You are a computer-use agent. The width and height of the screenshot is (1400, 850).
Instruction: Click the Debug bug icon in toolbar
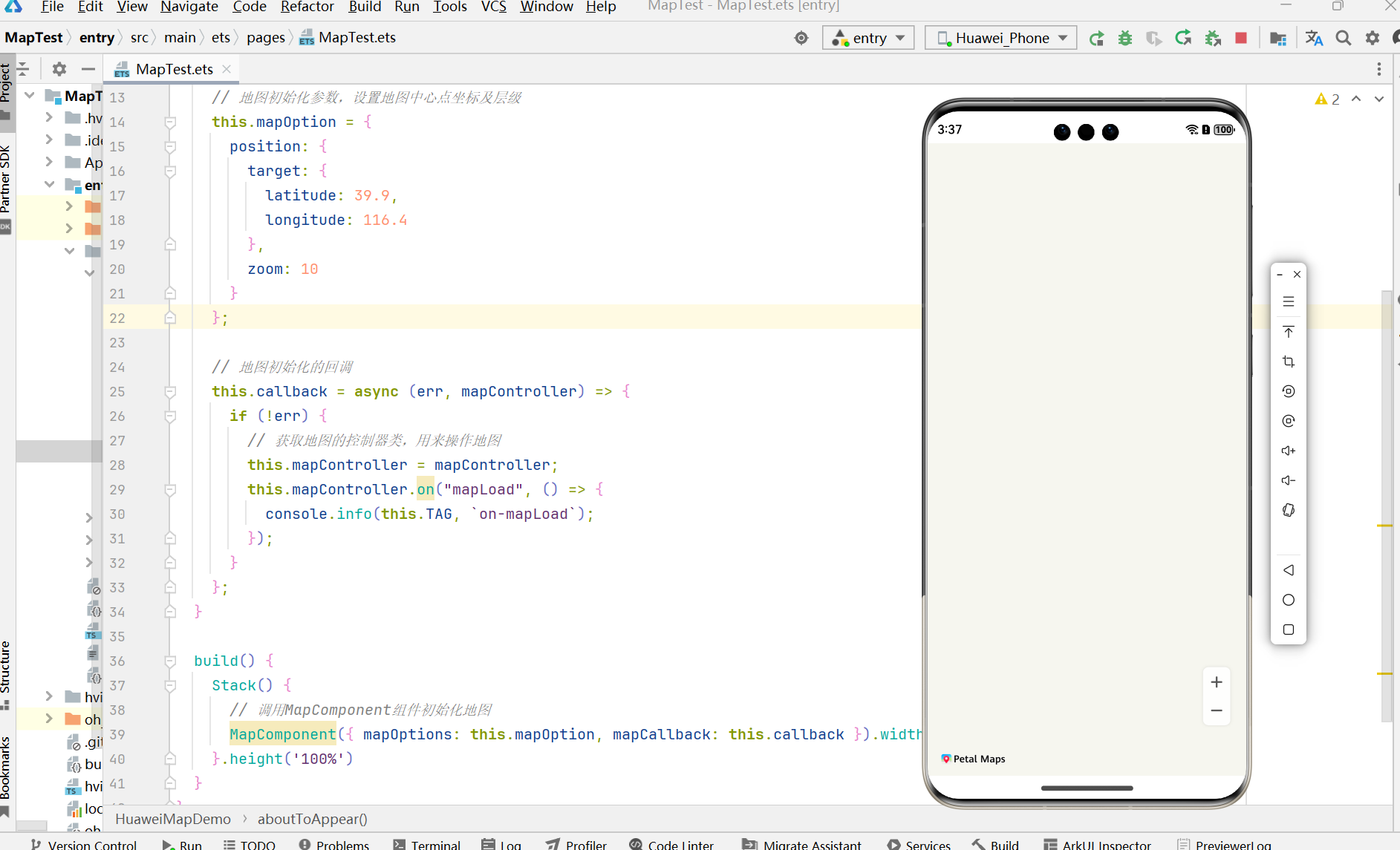click(x=1125, y=38)
